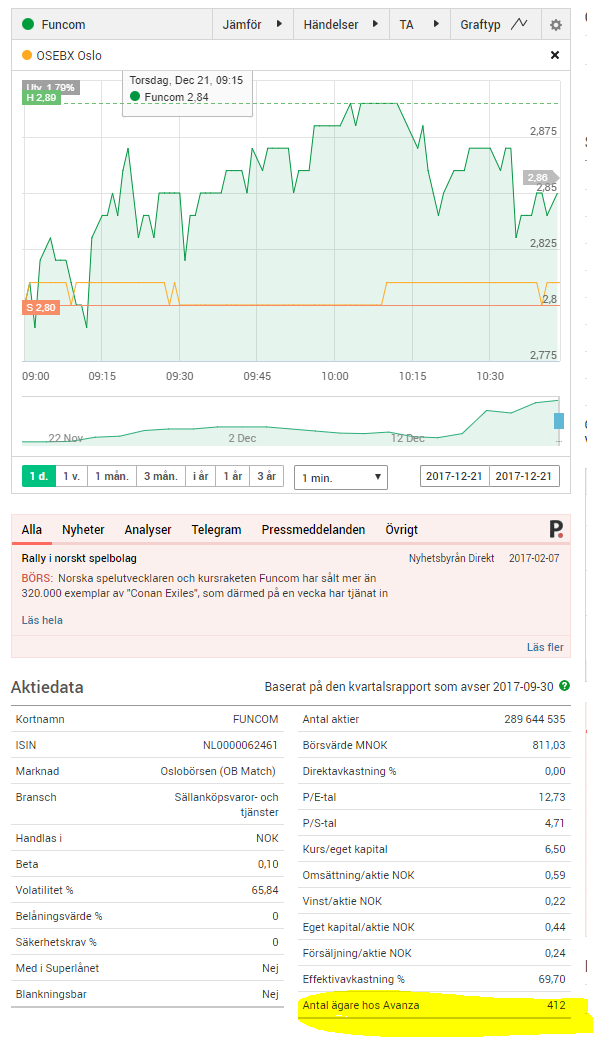Click the start date field 2017-12-21
This screenshot has height=1038, width=593.
coord(455,476)
